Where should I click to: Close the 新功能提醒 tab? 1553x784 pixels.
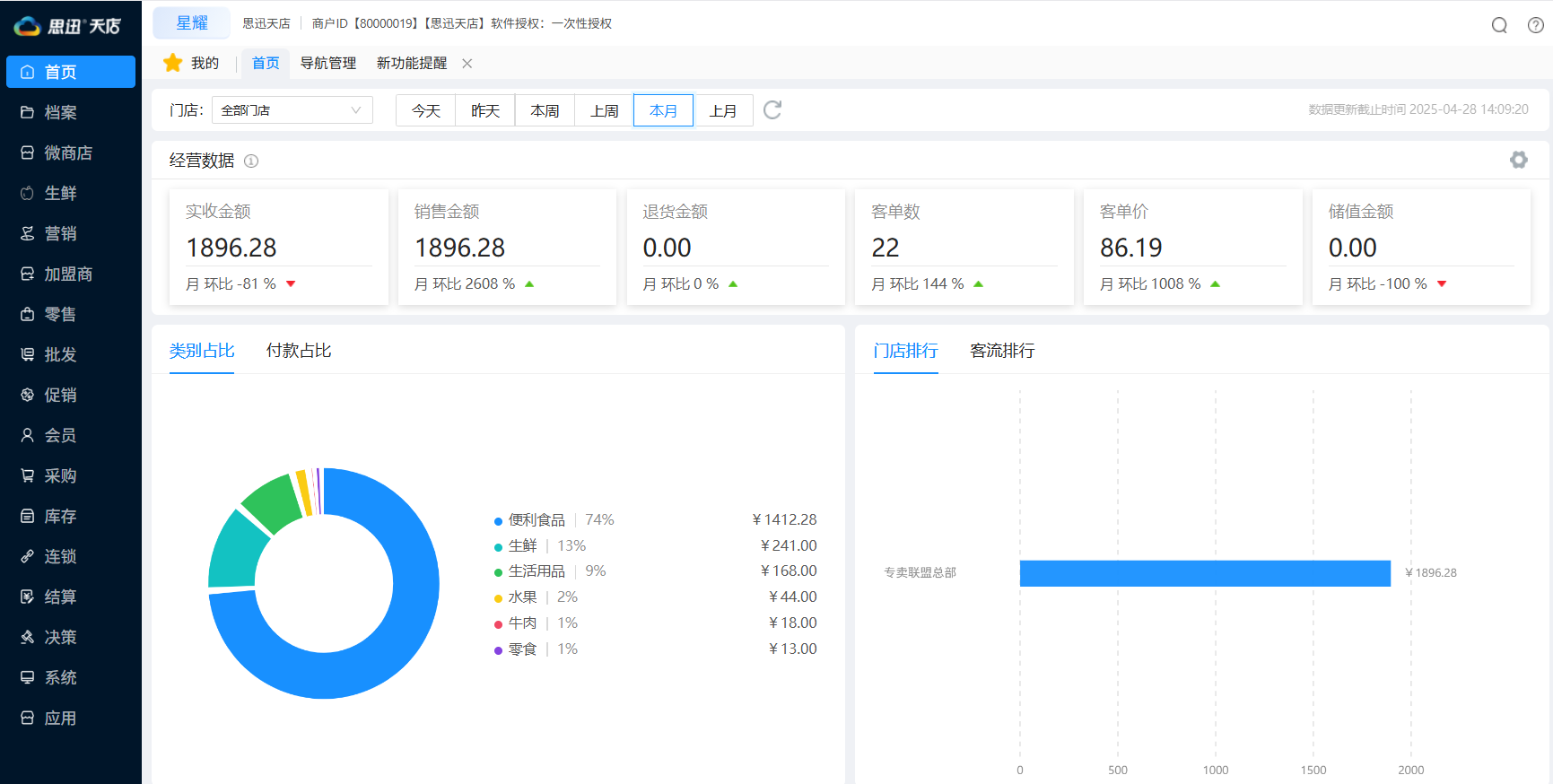click(x=467, y=64)
